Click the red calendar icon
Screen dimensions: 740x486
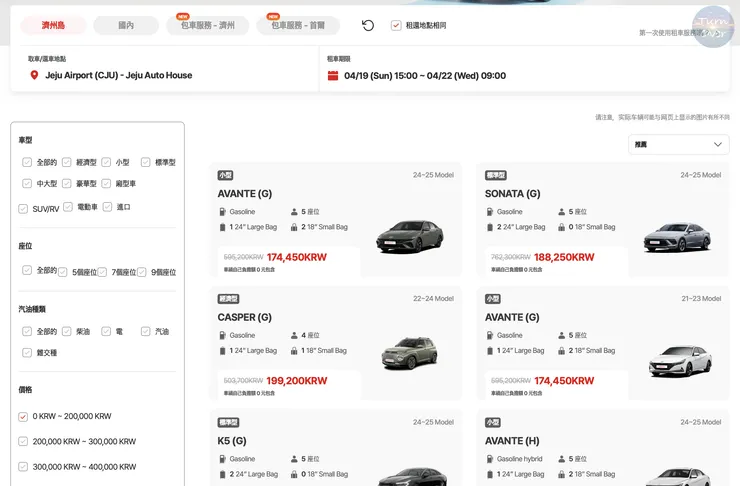tap(333, 75)
